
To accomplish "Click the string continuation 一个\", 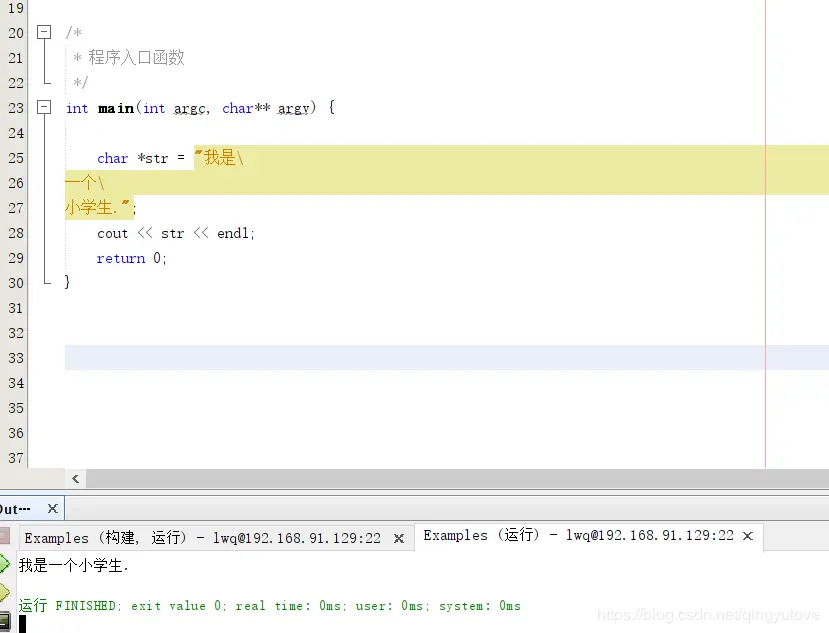I will pyautogui.click(x=85, y=183).
